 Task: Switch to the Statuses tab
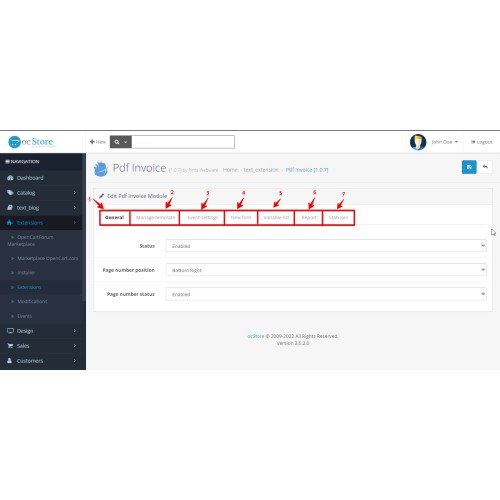click(338, 218)
